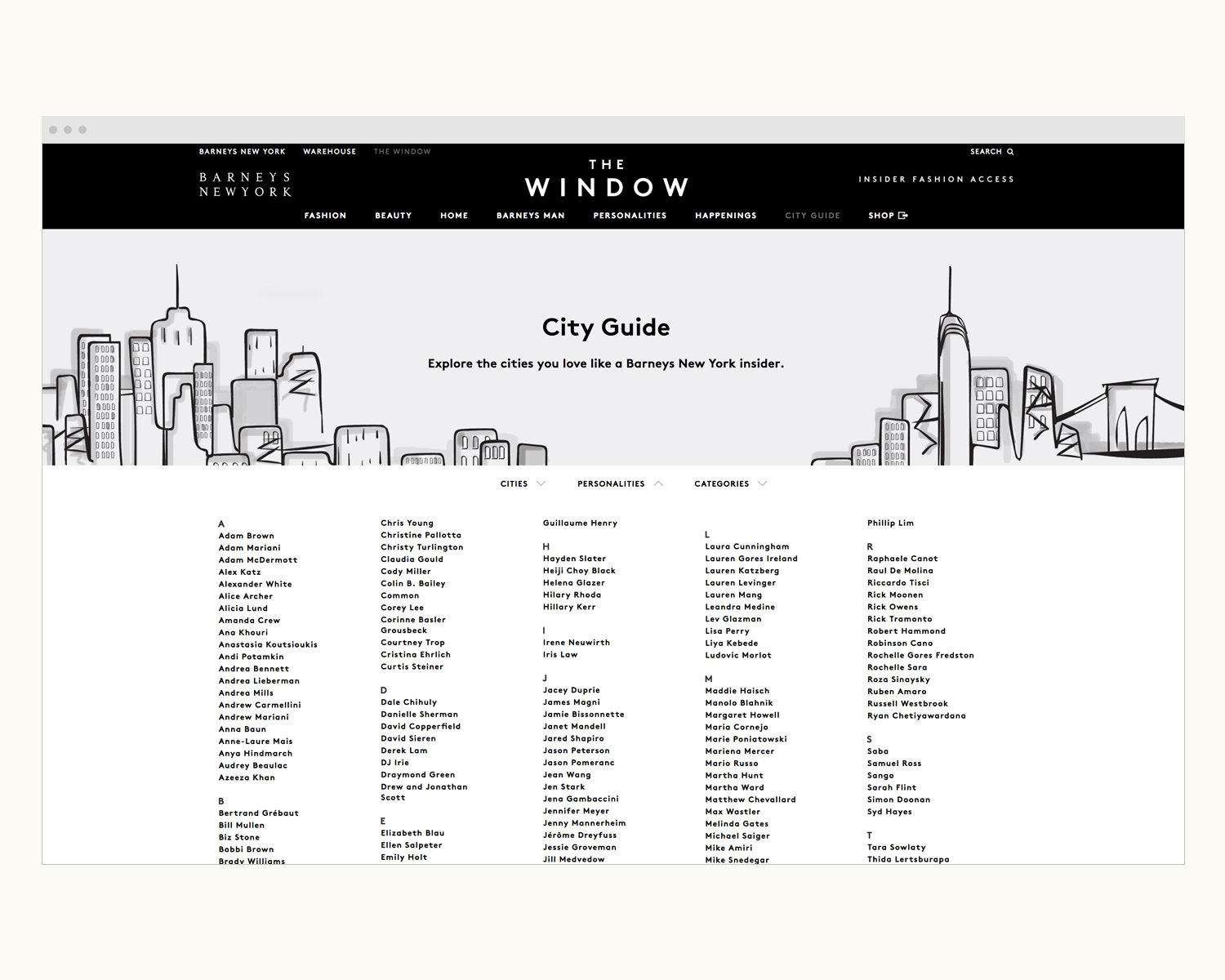1225x980 pixels.
Task: Select Bobbi Brown in the list
Action: 246,849
